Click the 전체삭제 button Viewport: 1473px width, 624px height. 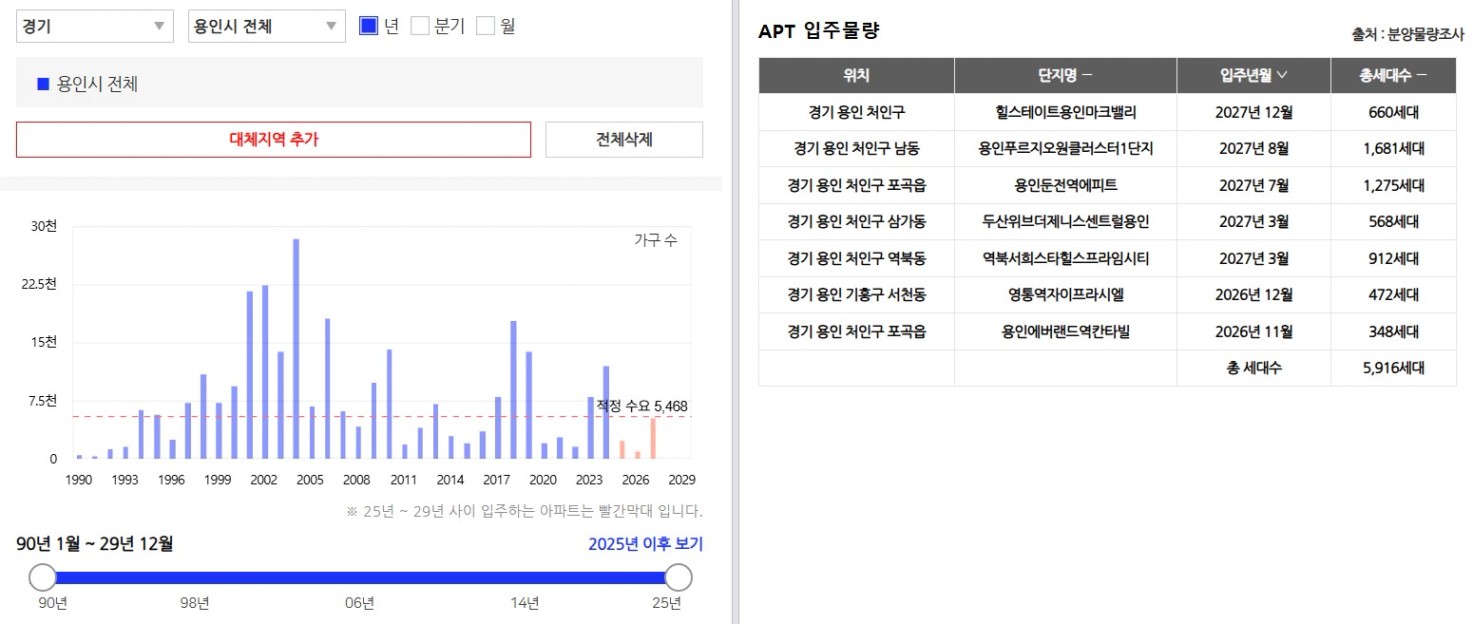[x=624, y=140]
